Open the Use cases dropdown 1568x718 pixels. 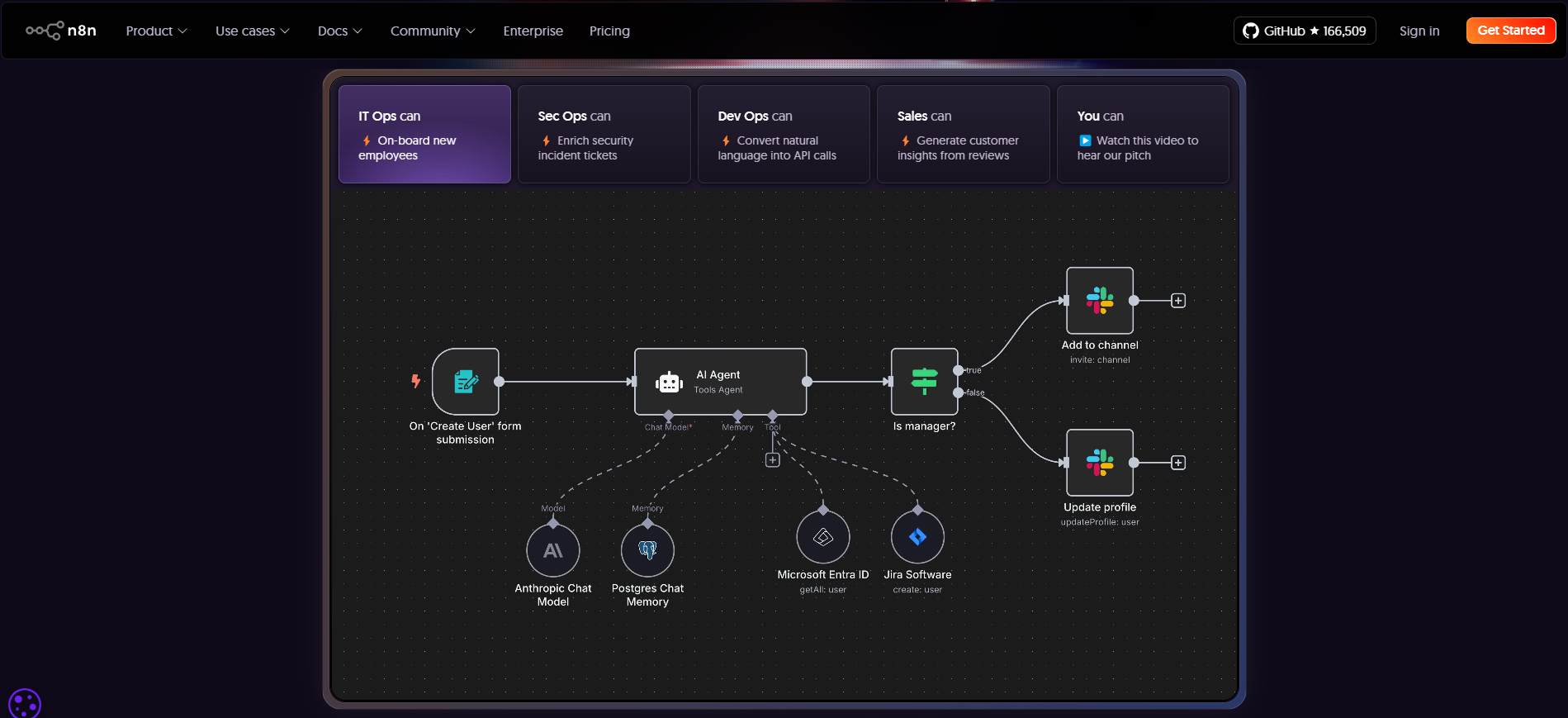click(252, 31)
